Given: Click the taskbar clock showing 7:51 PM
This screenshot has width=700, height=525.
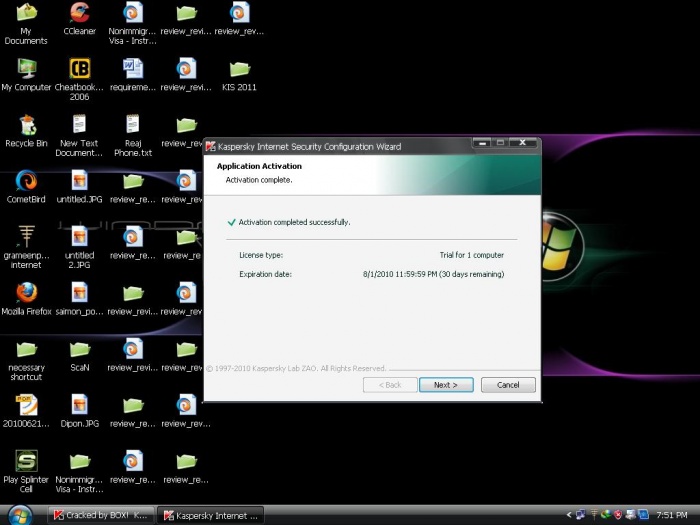Looking at the screenshot, I should [672, 515].
